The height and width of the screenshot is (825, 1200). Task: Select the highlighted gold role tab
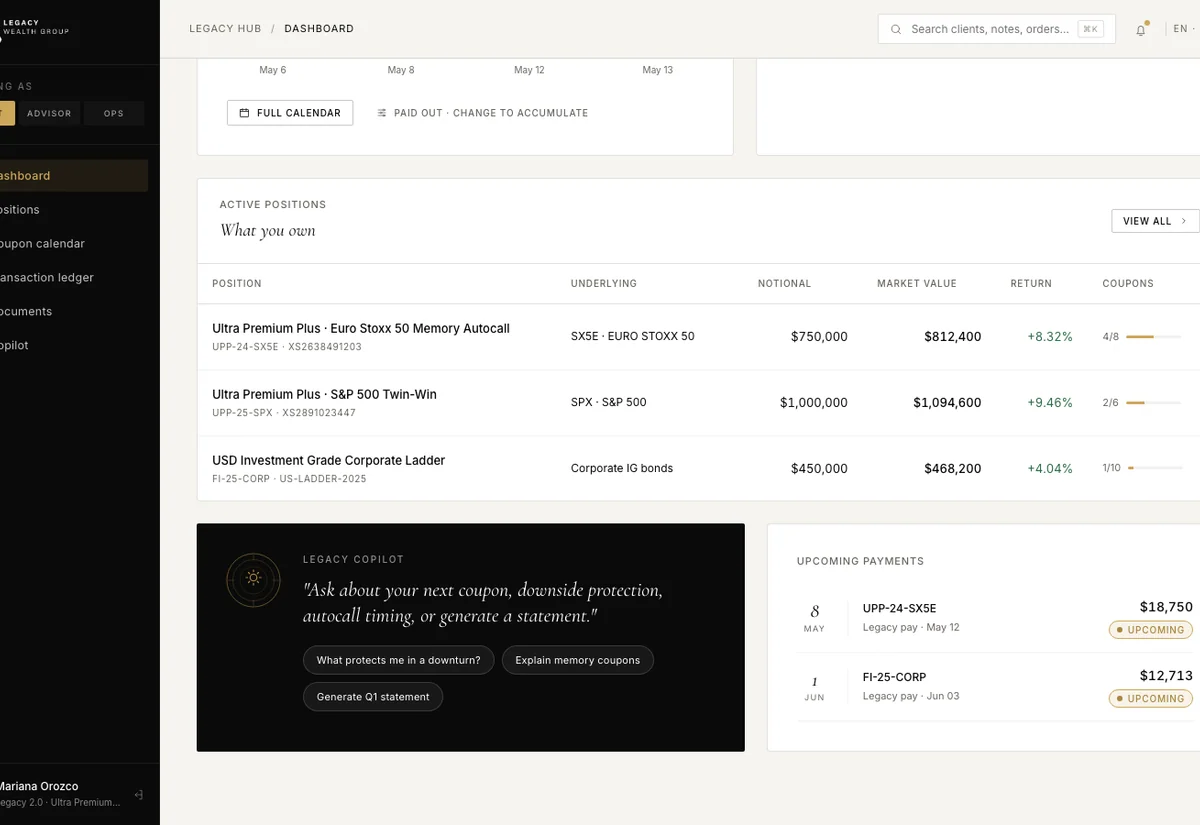click(x=7, y=113)
